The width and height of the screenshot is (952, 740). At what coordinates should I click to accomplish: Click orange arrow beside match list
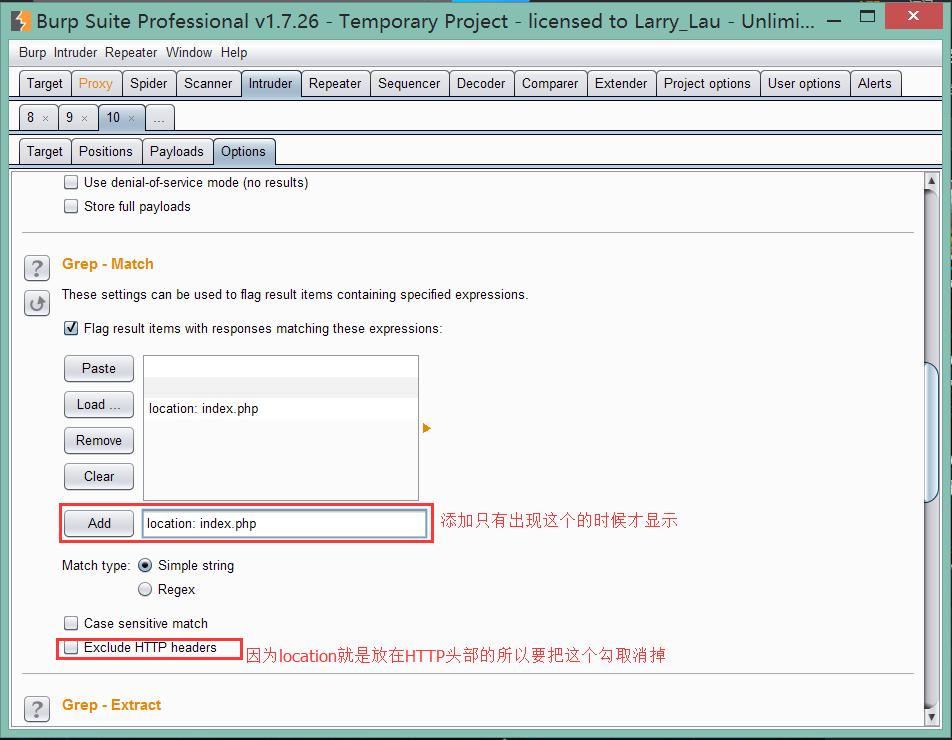(427, 428)
